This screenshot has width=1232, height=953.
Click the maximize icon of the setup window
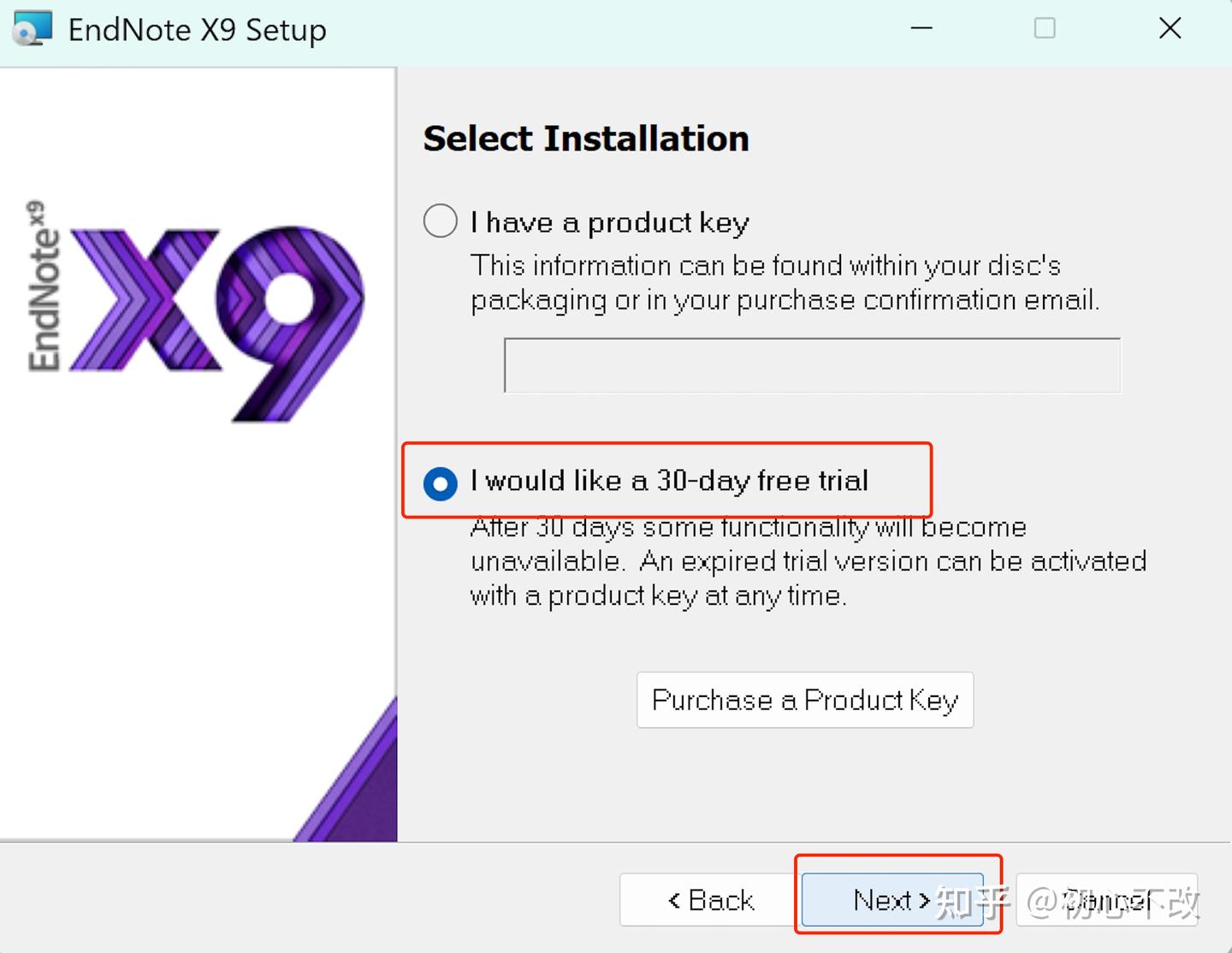1045,28
